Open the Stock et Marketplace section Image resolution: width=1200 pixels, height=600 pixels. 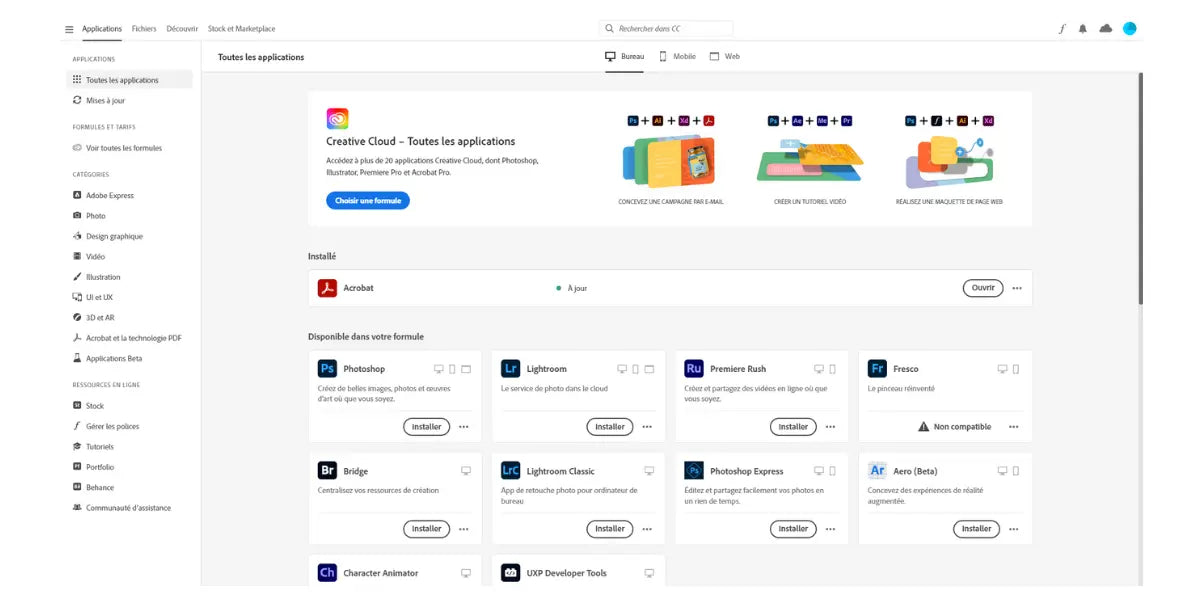(x=241, y=28)
